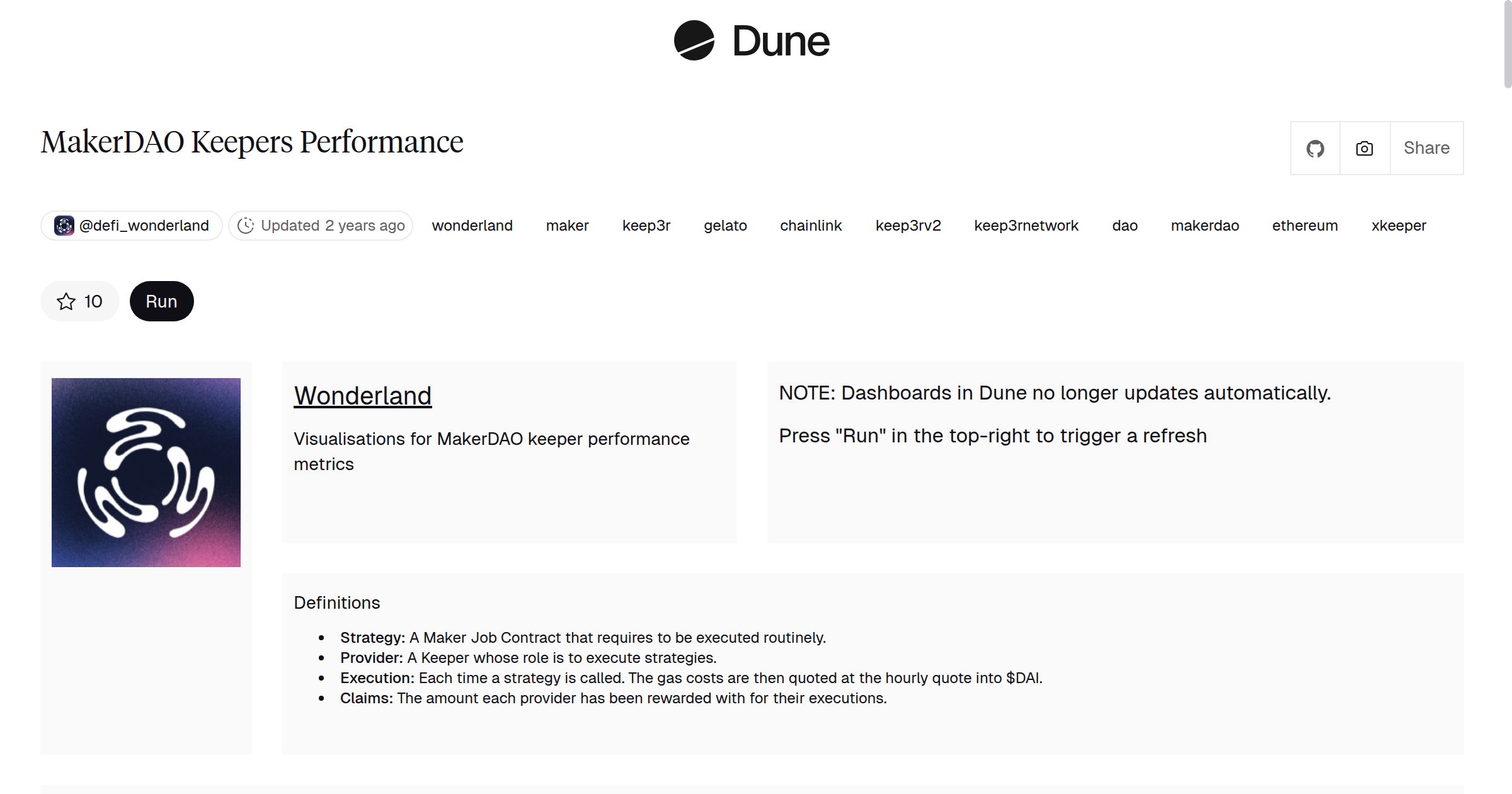Click the @defi_wonderland avatar icon

tap(65, 225)
